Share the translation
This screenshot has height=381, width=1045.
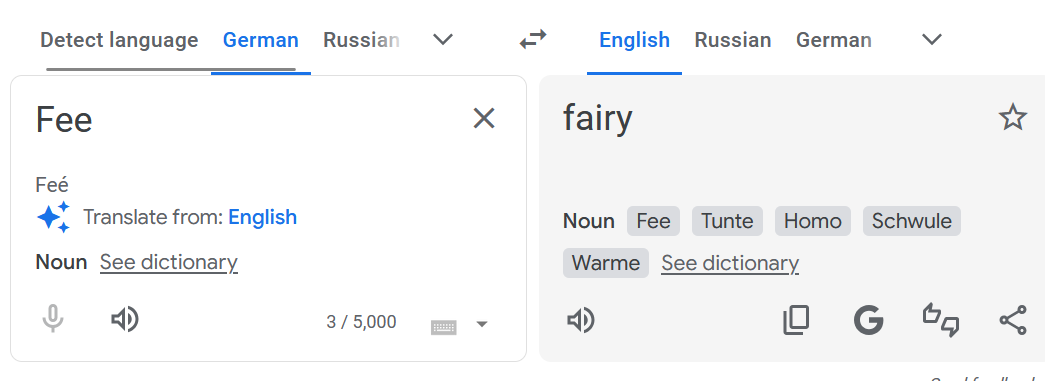click(x=1012, y=320)
